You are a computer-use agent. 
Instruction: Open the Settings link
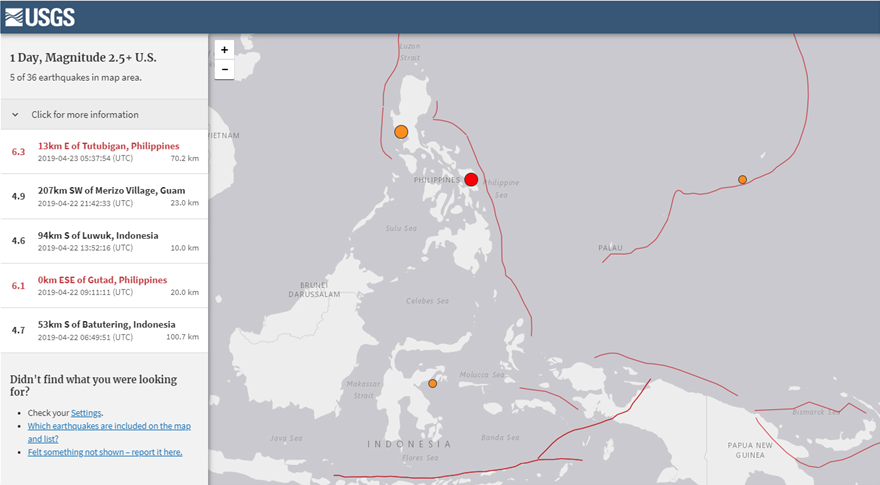point(85,412)
